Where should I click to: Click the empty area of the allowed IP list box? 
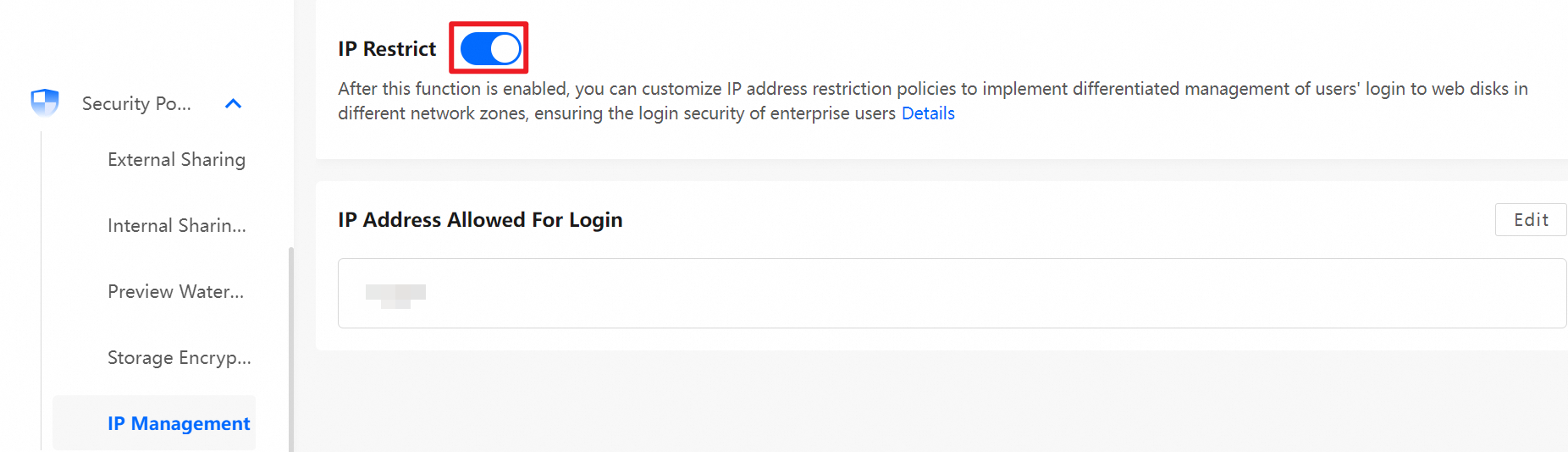(931, 294)
